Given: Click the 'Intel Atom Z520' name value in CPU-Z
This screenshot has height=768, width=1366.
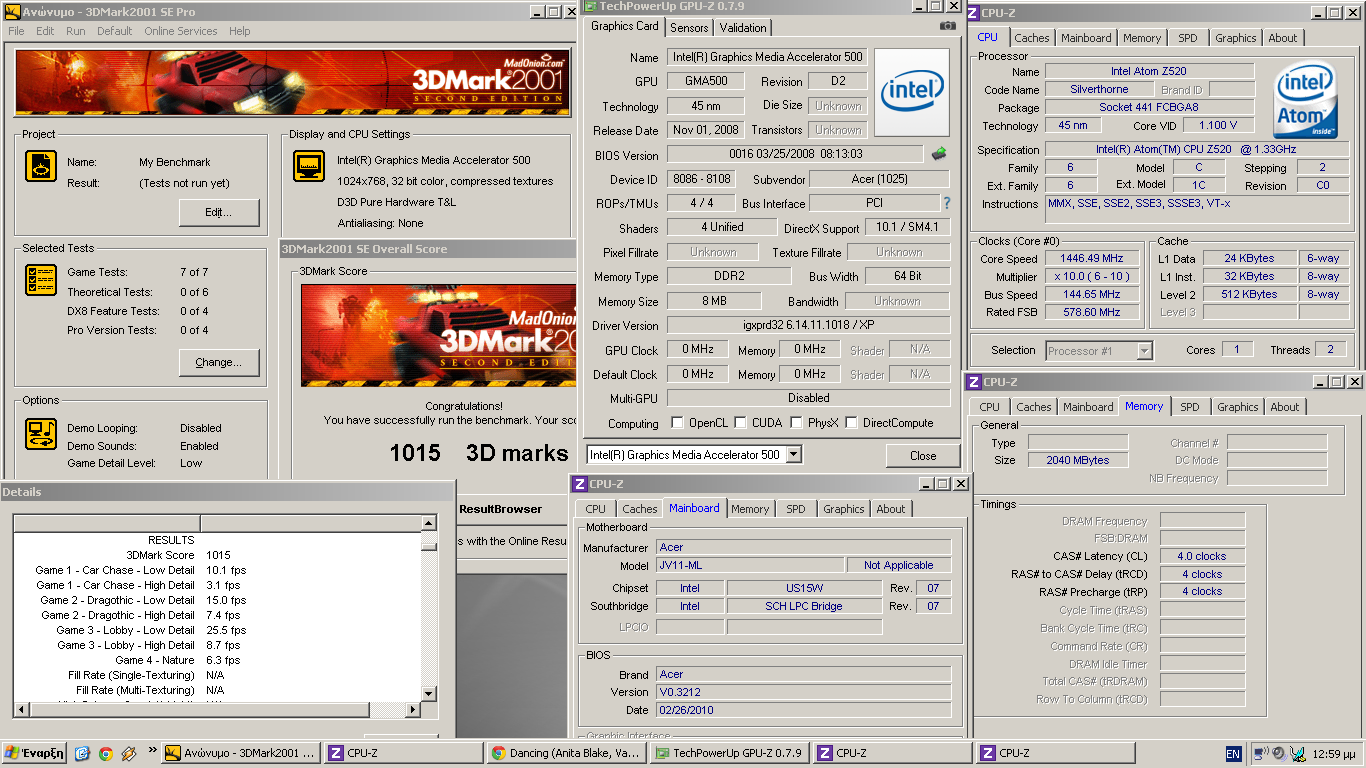Looking at the screenshot, I should coord(1149,71).
